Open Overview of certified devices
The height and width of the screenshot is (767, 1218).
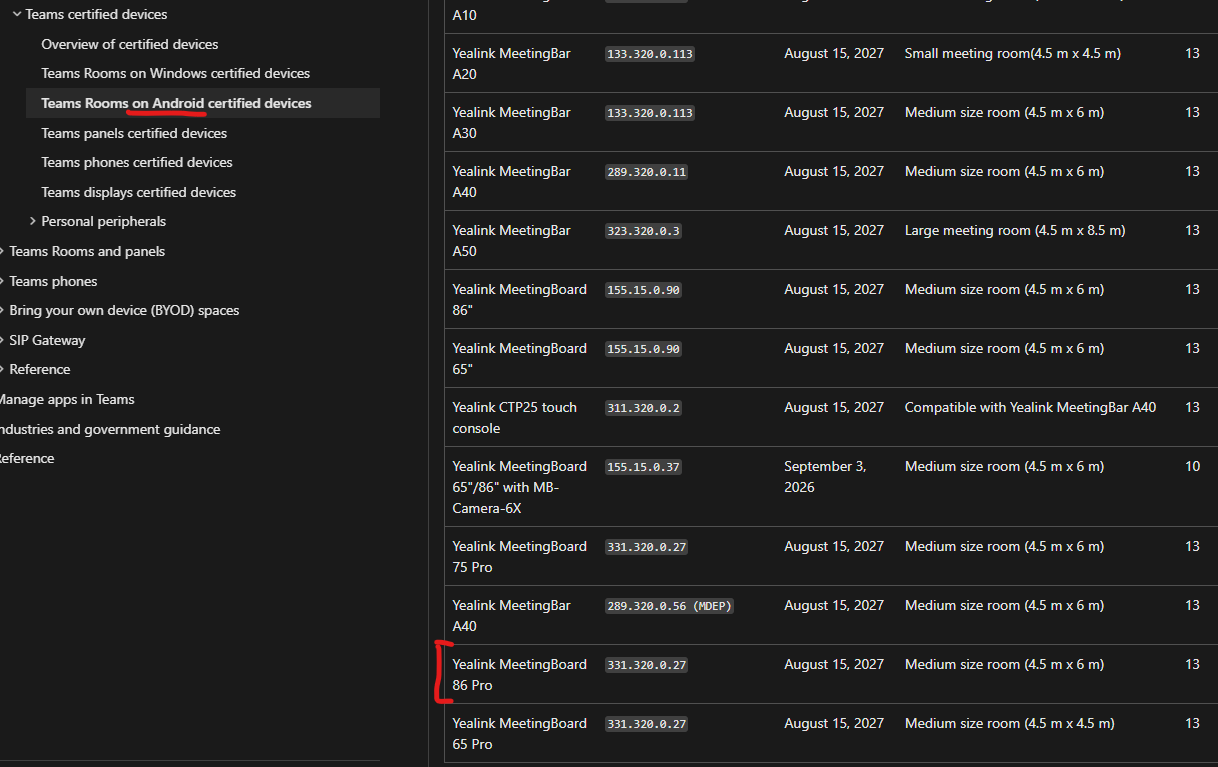click(x=129, y=44)
